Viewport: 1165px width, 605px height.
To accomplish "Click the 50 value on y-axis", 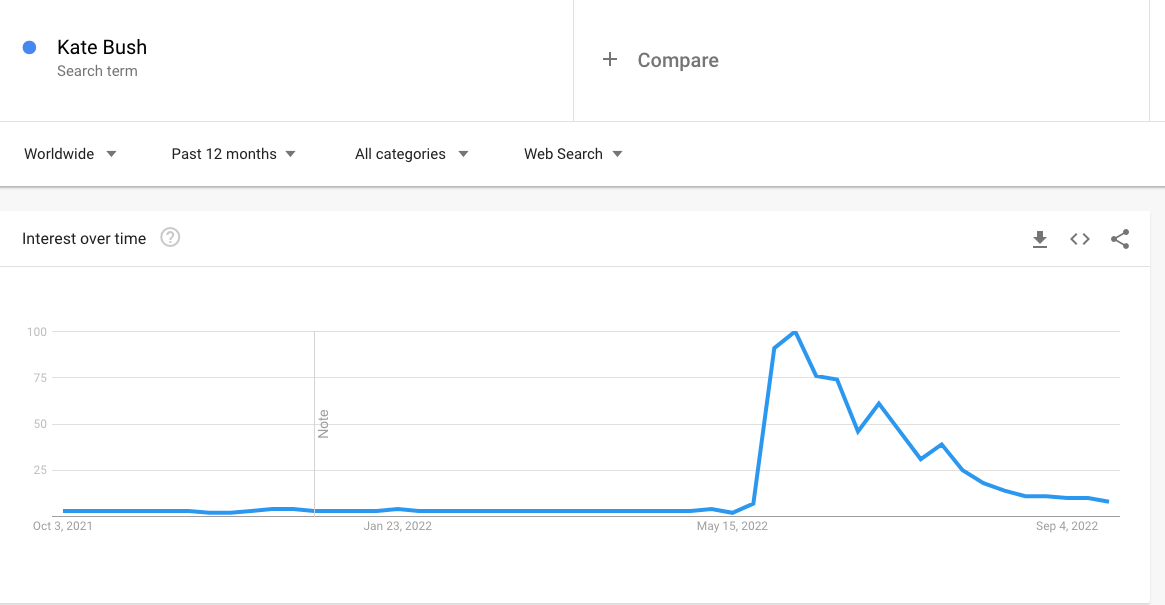I will point(41,424).
